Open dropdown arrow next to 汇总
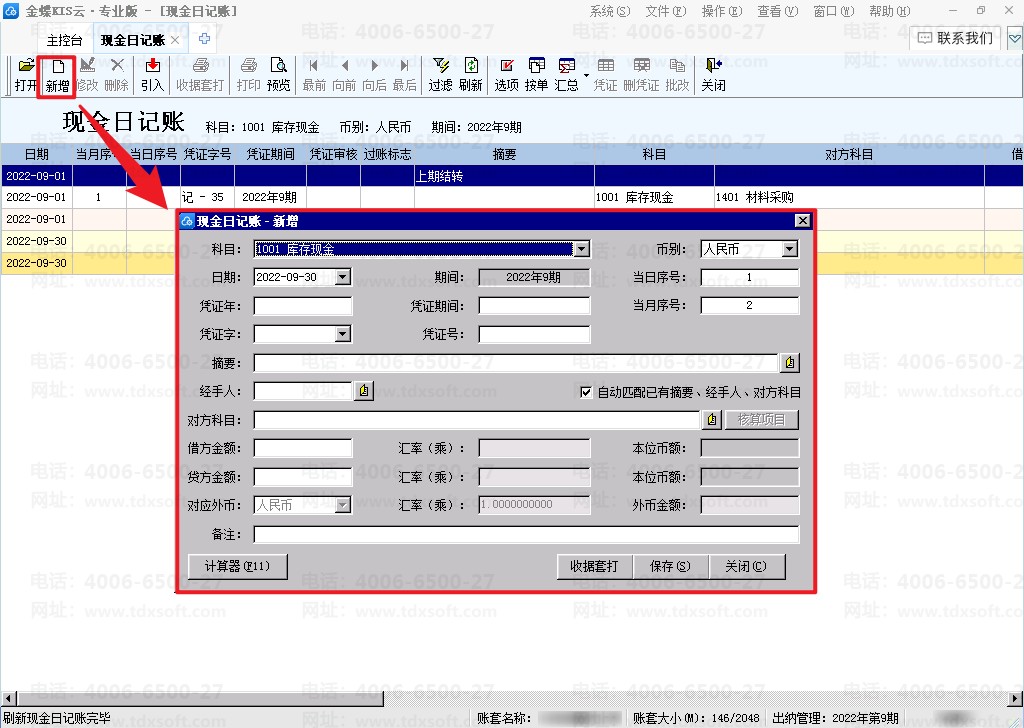 pyautogui.click(x=586, y=75)
